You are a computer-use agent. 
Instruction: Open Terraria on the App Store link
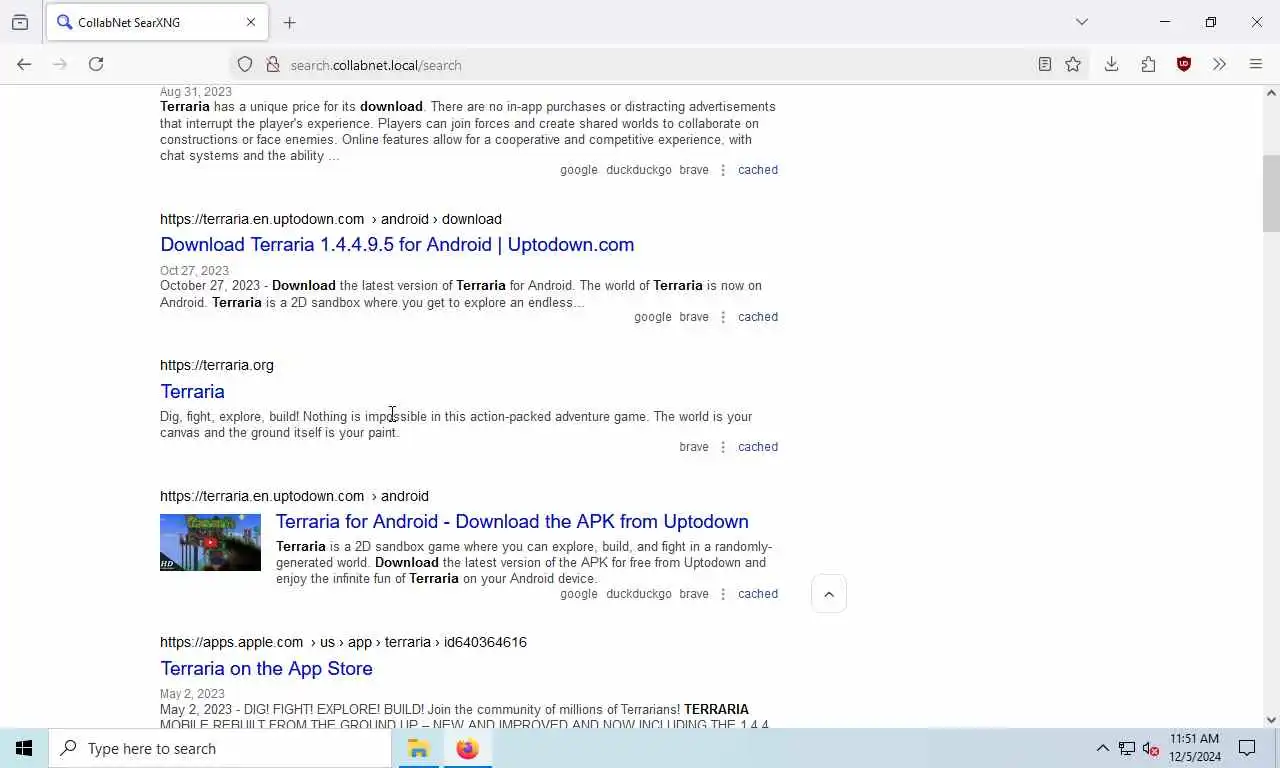click(x=266, y=668)
